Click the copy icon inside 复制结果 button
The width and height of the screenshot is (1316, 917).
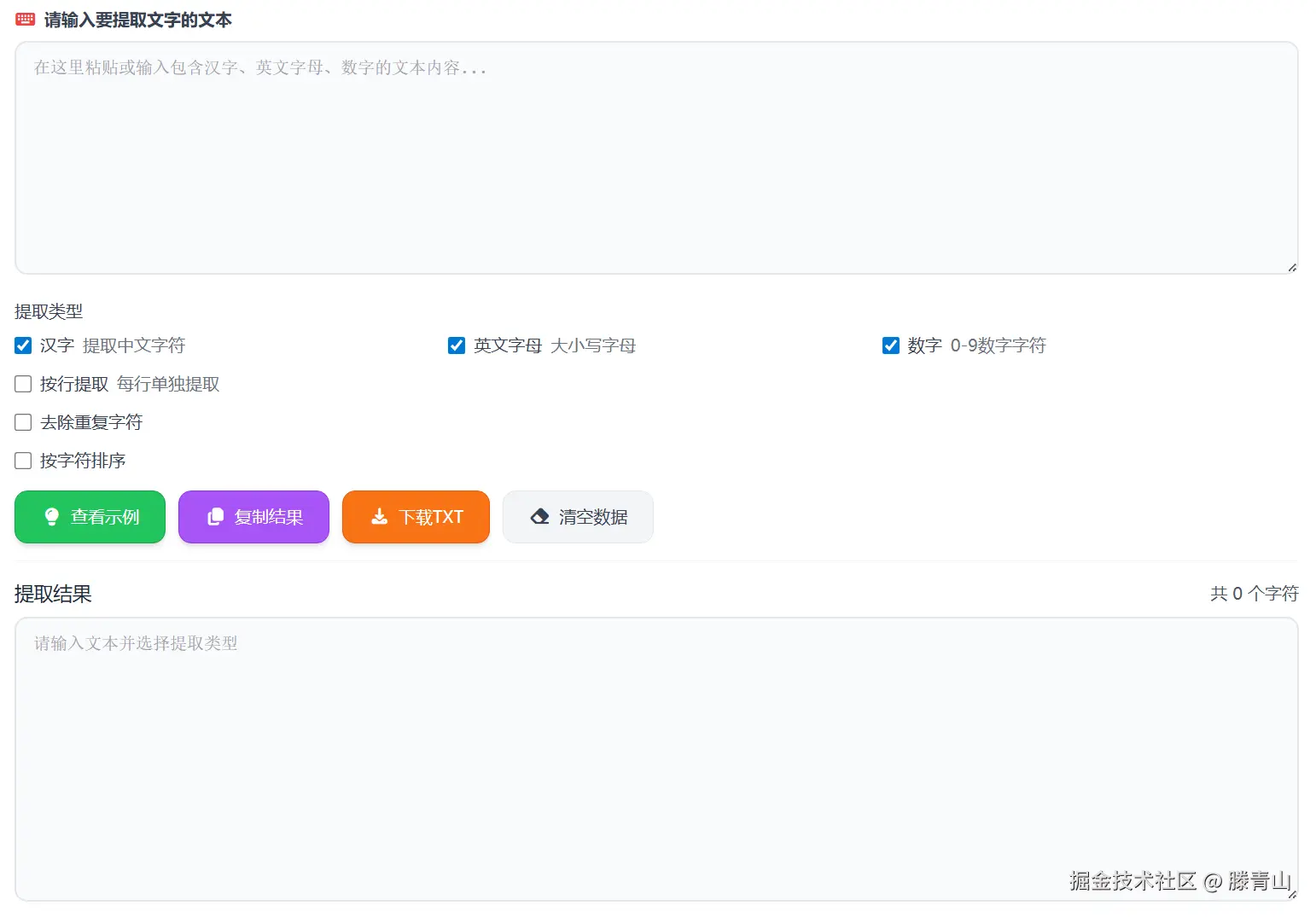click(x=215, y=516)
